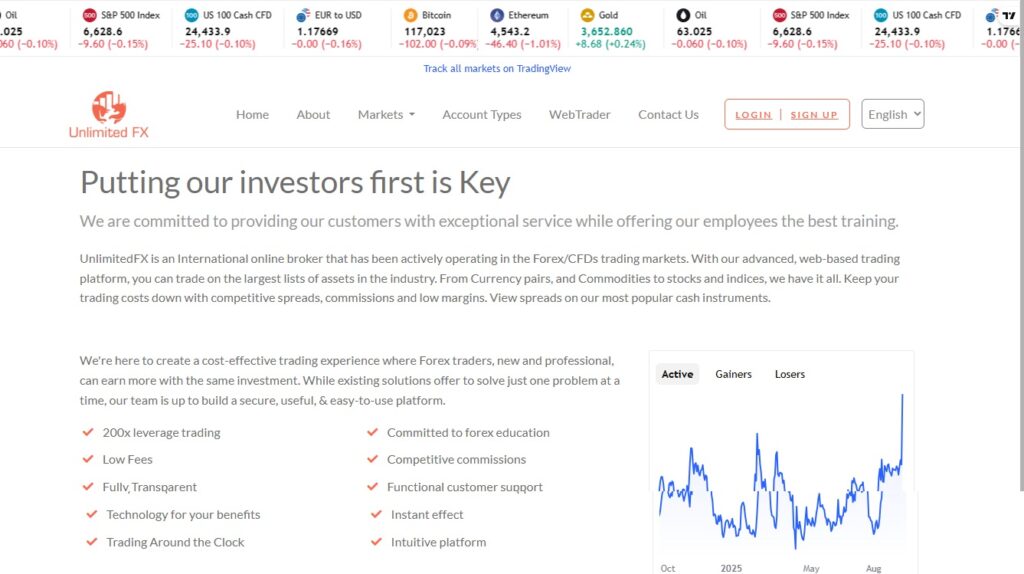Click the LOGIN link

click(x=753, y=115)
